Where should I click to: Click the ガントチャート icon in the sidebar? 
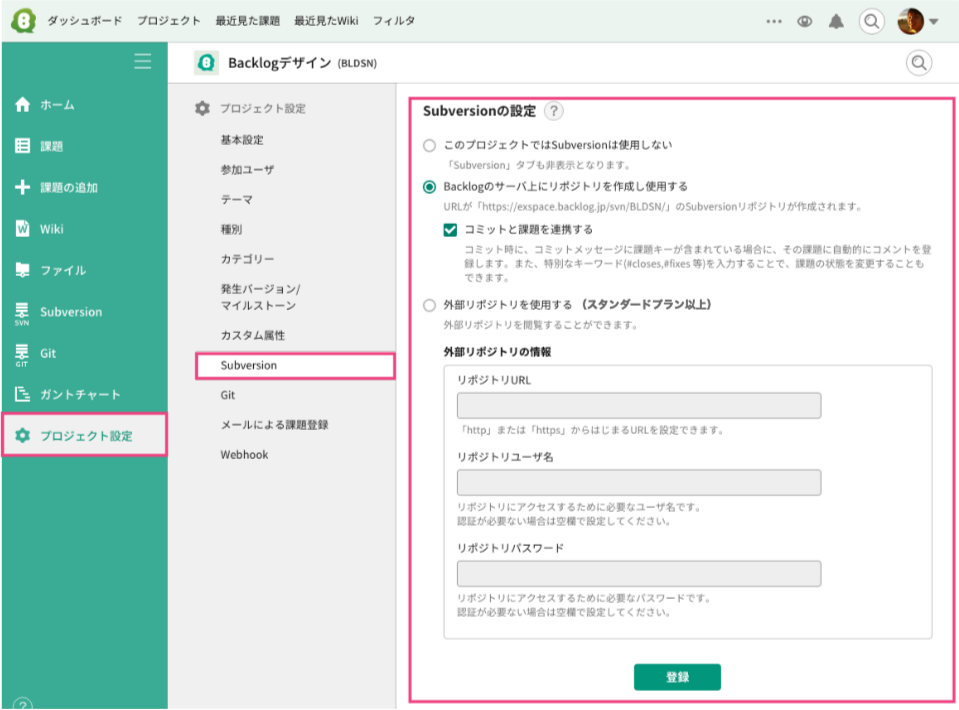[x=23, y=394]
